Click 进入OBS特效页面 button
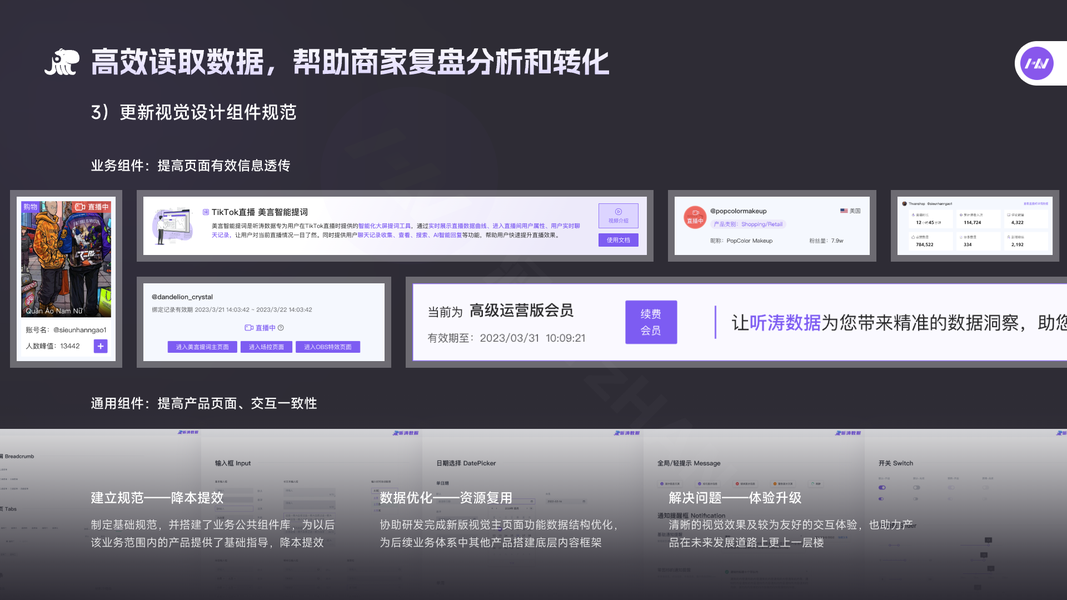 tap(327, 347)
